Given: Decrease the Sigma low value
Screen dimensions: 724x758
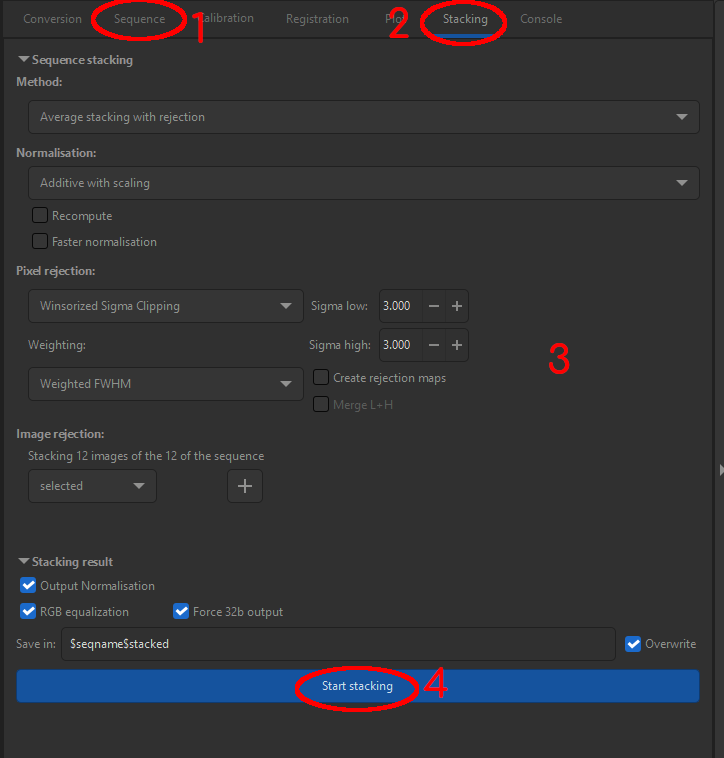Looking at the screenshot, I should coord(434,306).
